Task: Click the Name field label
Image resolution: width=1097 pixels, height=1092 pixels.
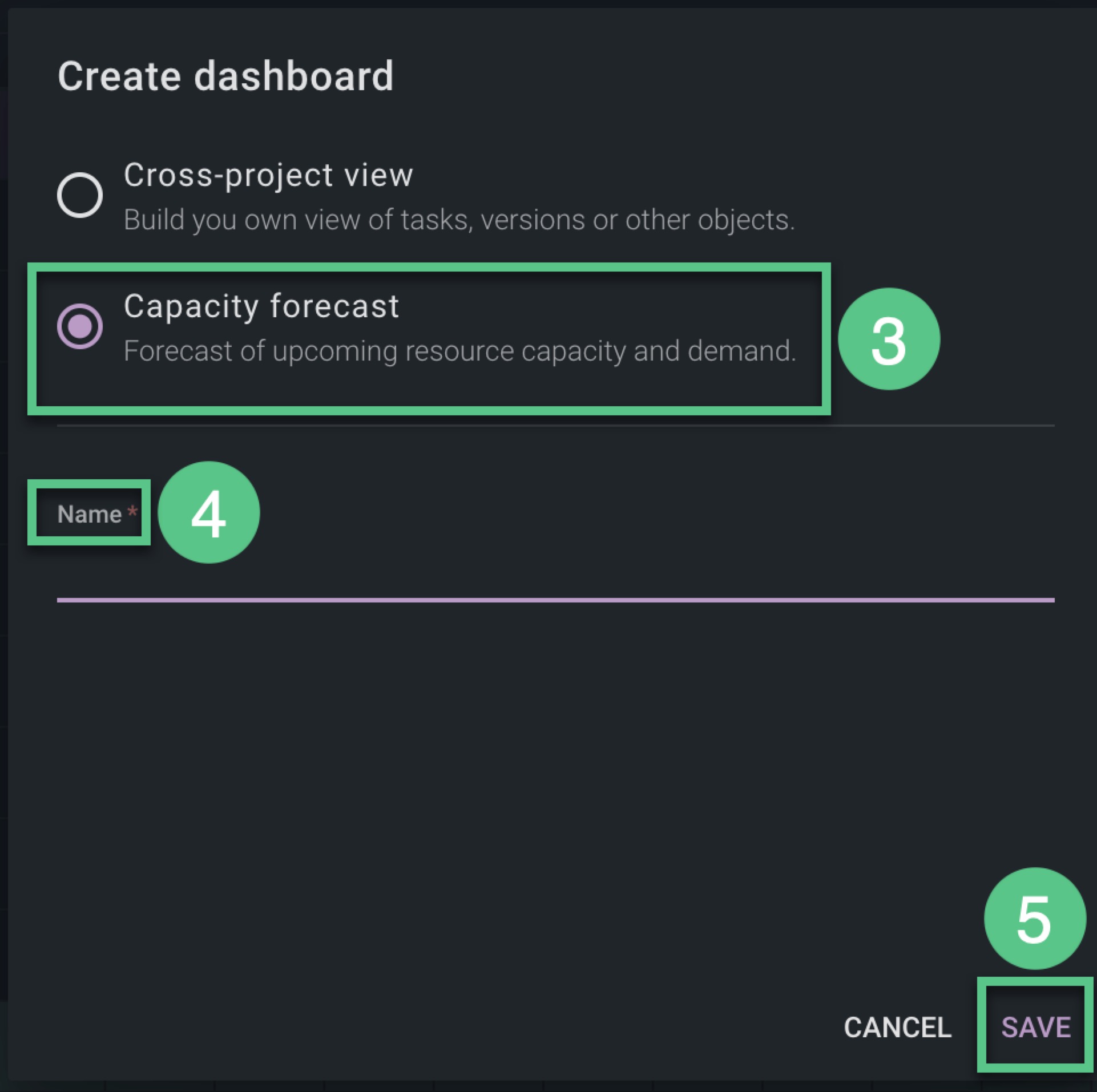Action: (x=90, y=514)
